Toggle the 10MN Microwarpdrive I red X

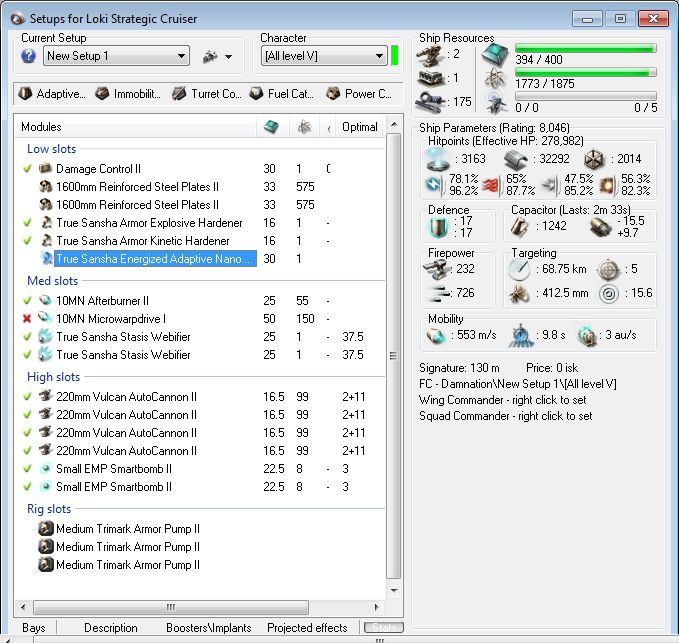pos(27,319)
